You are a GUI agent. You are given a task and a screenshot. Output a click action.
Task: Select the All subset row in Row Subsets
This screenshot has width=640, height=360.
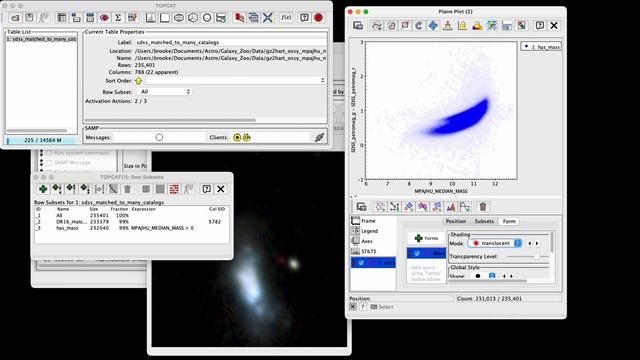pyautogui.click(x=131, y=215)
